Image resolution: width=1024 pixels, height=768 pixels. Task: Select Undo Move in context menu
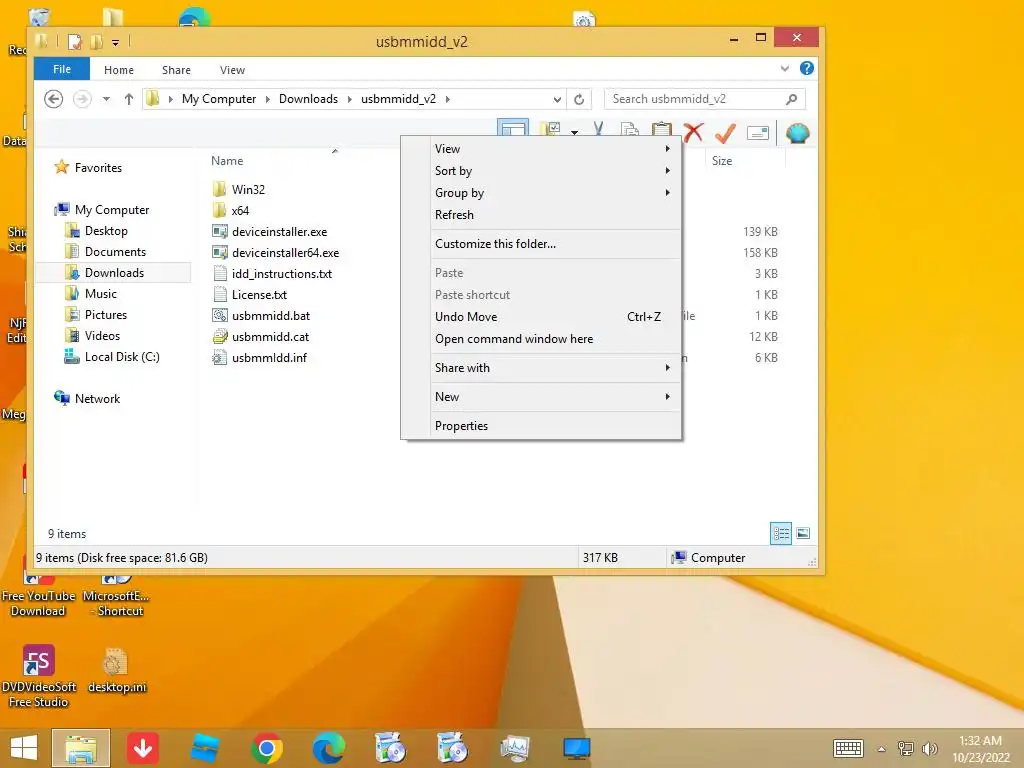[554, 317]
